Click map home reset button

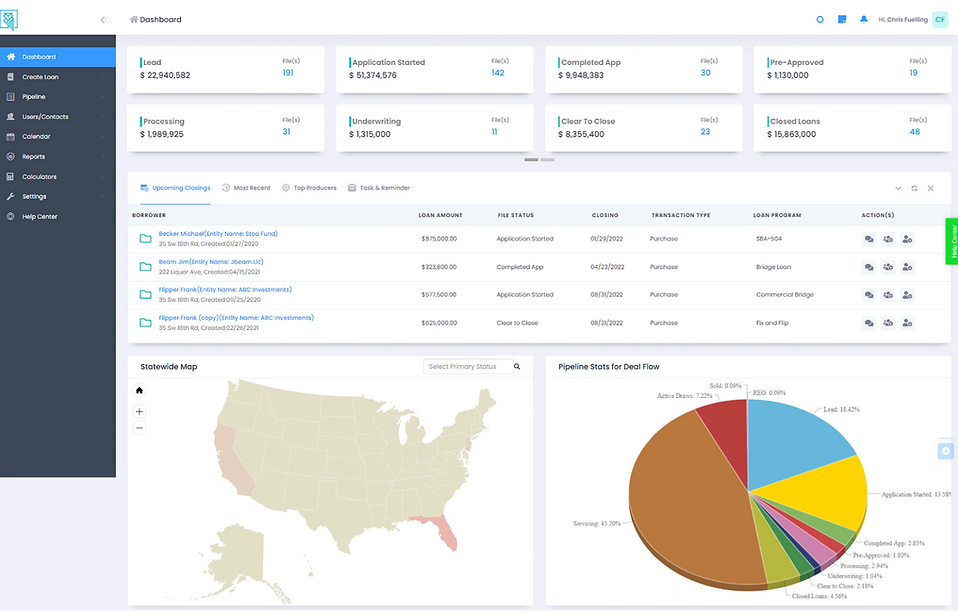[x=139, y=390]
